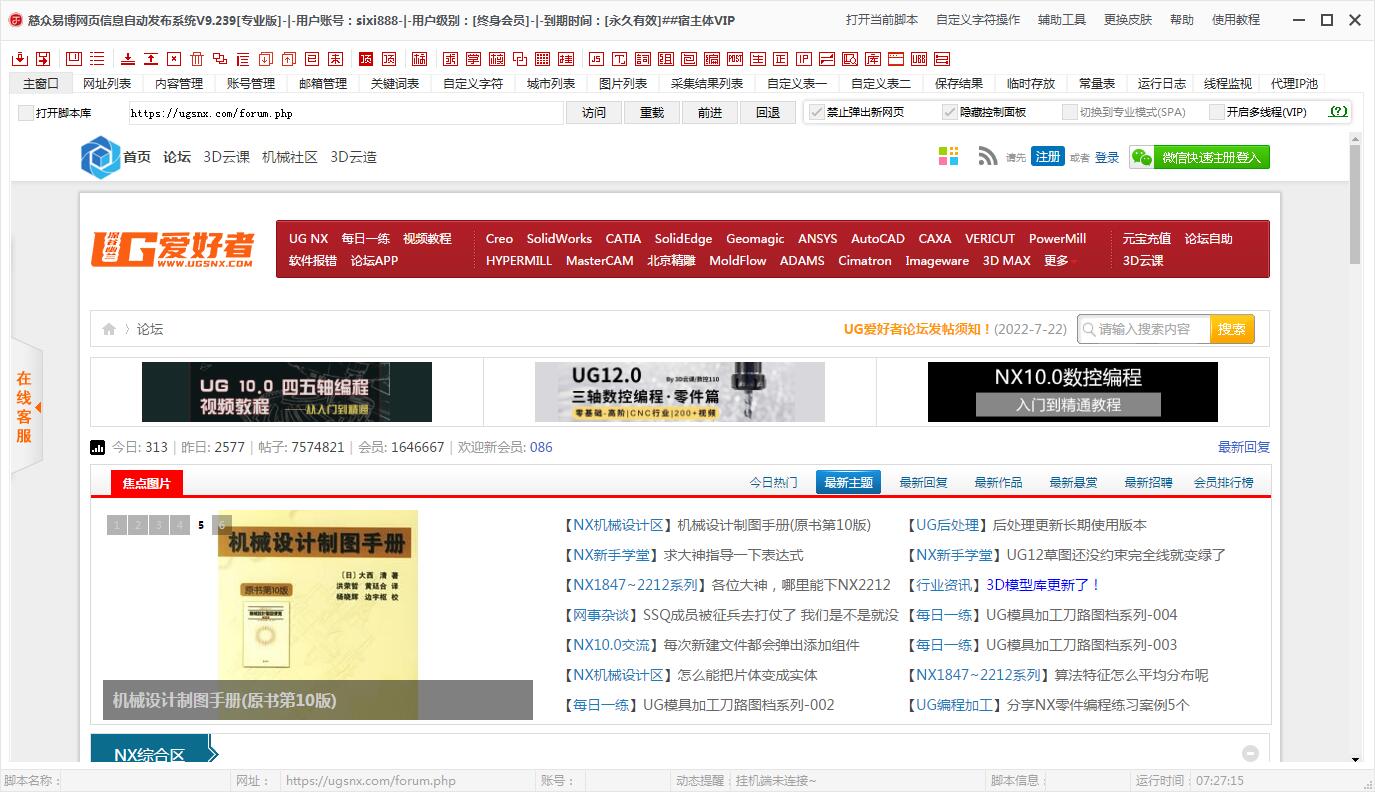The height and width of the screenshot is (792, 1375).
Task: Toggle 禁止弹出新网页 checkbox
Action: pos(817,112)
